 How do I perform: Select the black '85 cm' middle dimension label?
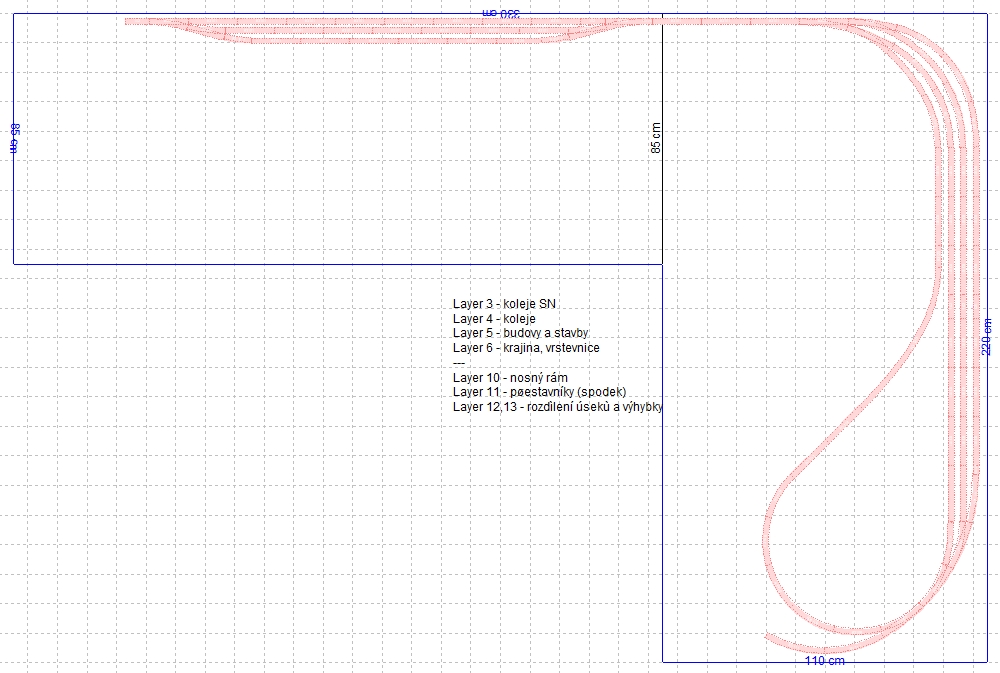(656, 137)
